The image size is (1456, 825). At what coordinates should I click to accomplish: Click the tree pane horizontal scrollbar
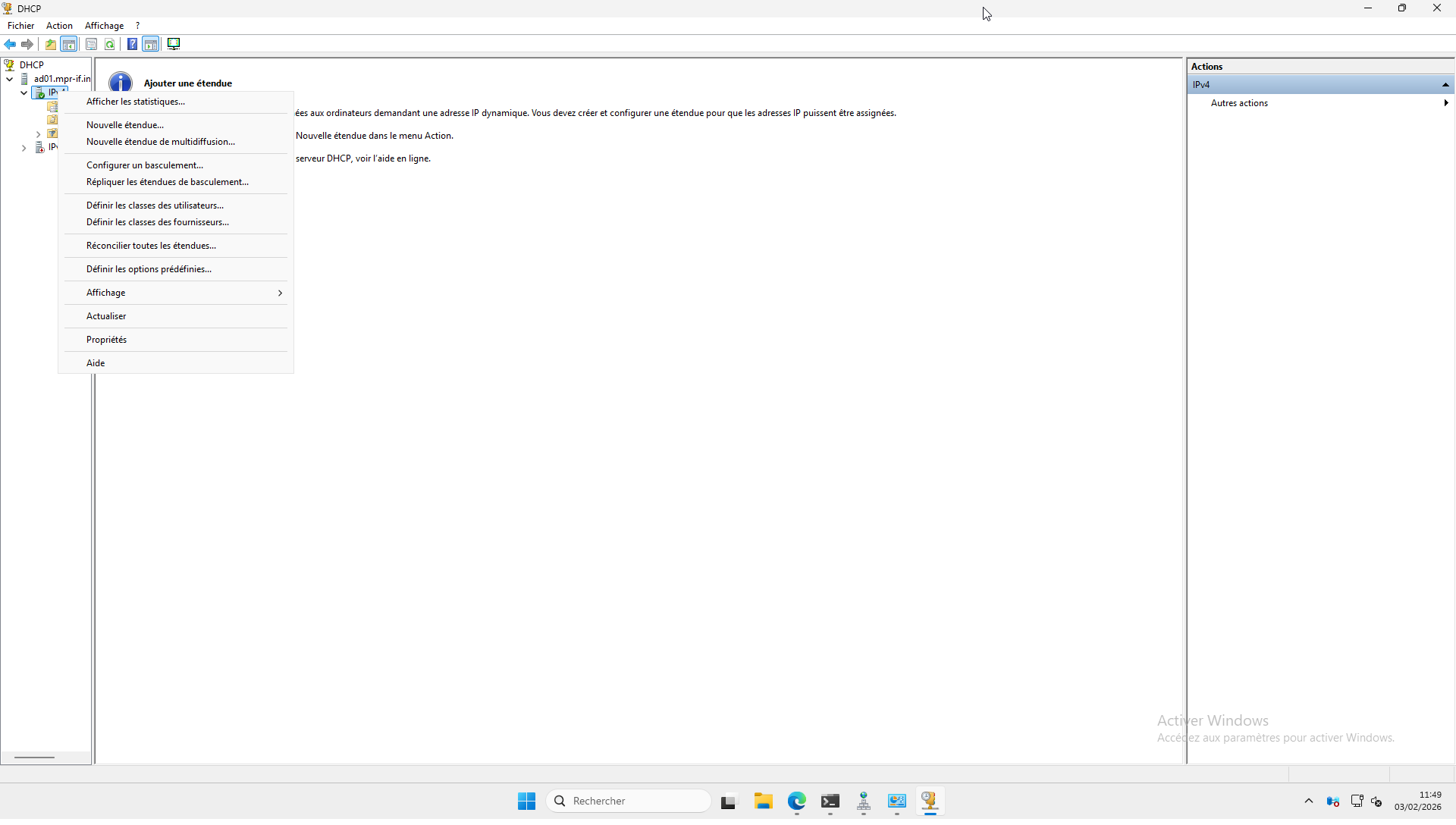coord(35,757)
